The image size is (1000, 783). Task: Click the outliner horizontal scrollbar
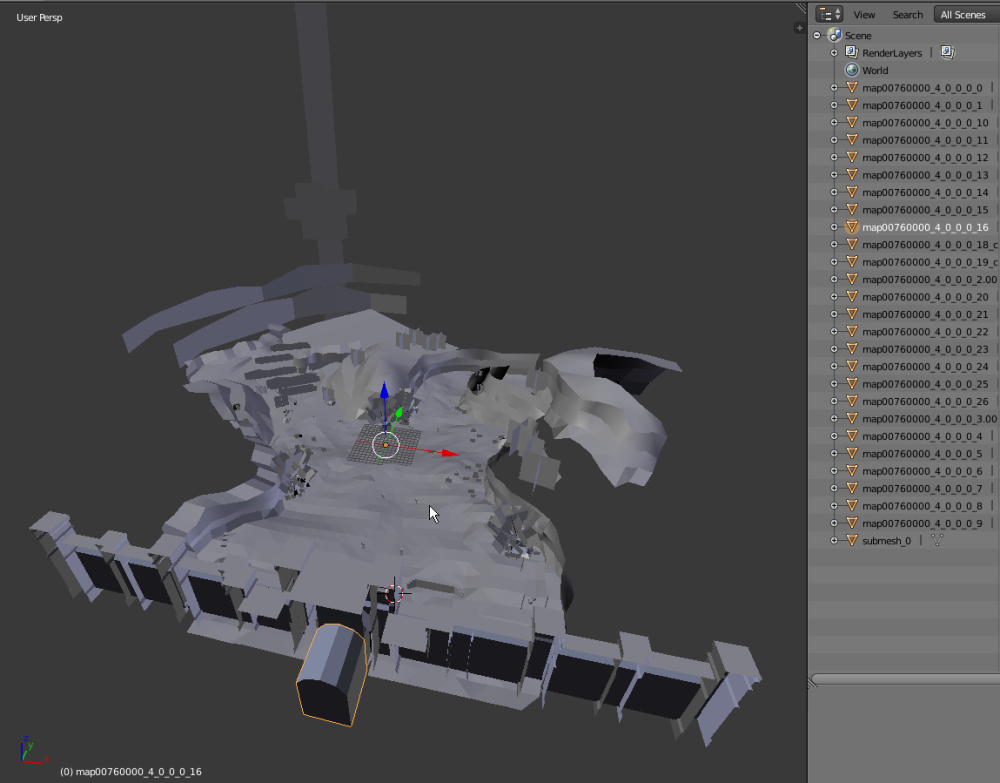pos(906,680)
